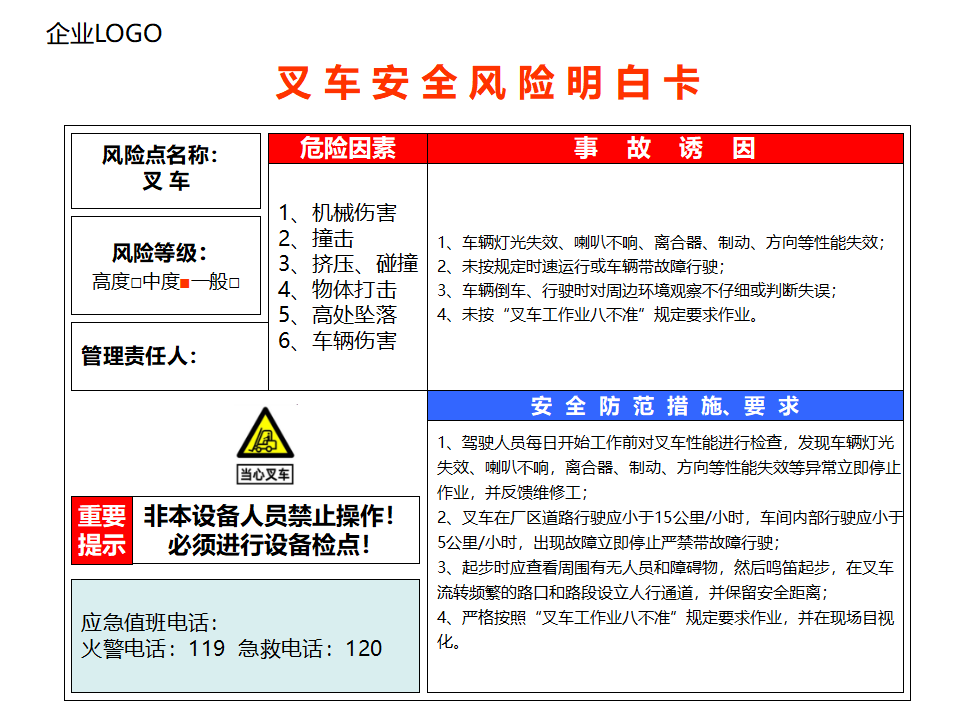Click the 应急值班电话 line
Image resolution: width=960 pixels, height=720 pixels.
pos(149,622)
